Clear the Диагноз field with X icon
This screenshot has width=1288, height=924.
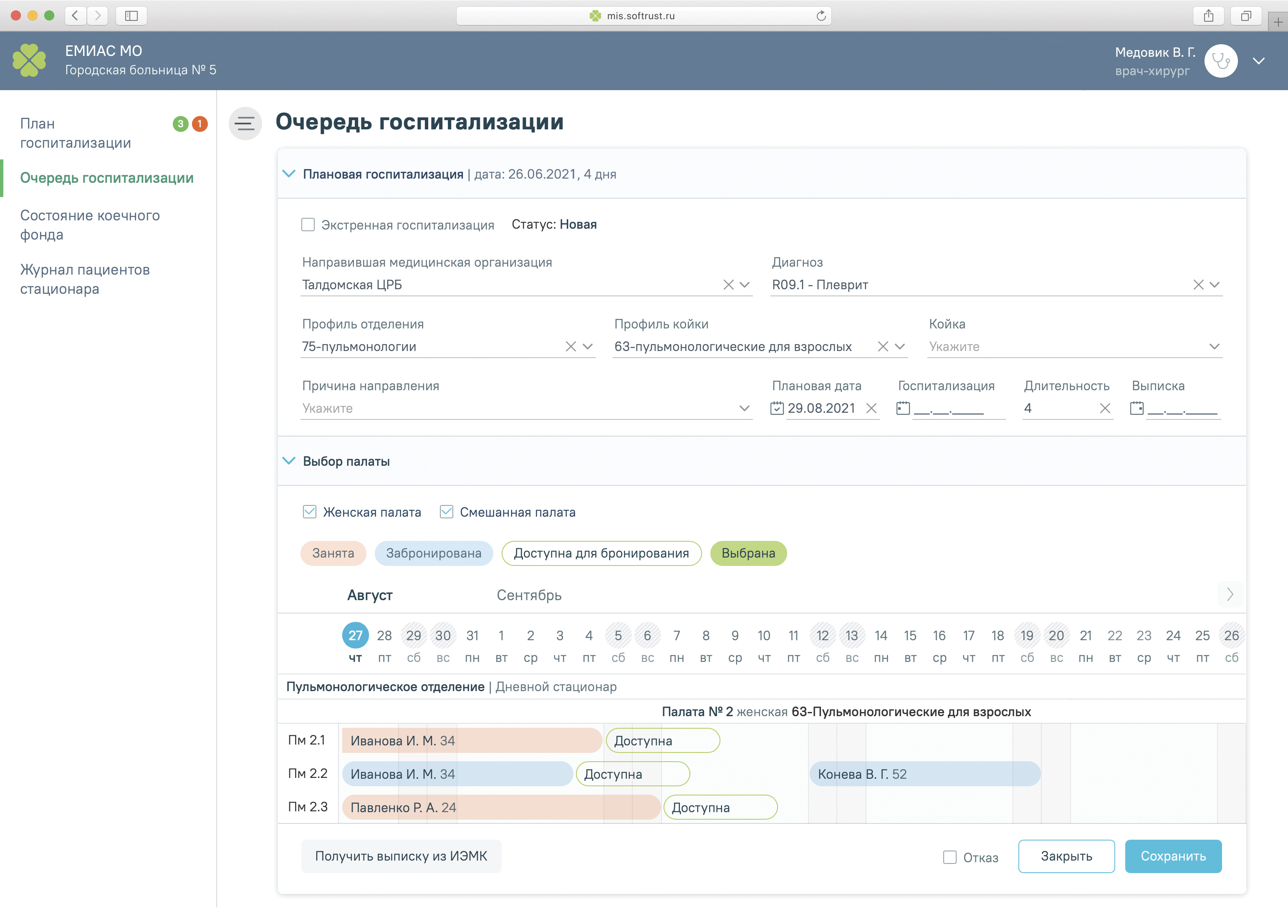1198,285
